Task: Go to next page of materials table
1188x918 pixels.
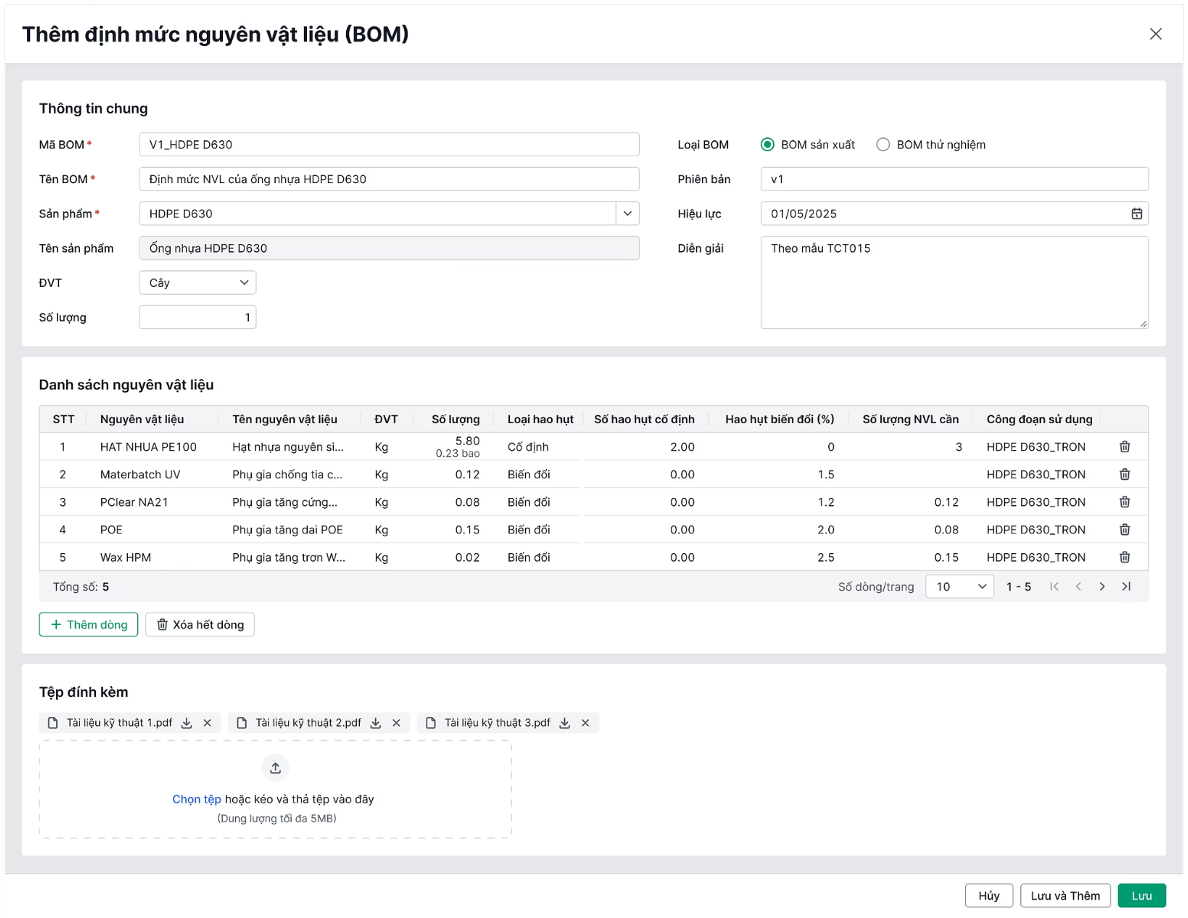Action: tap(1102, 587)
